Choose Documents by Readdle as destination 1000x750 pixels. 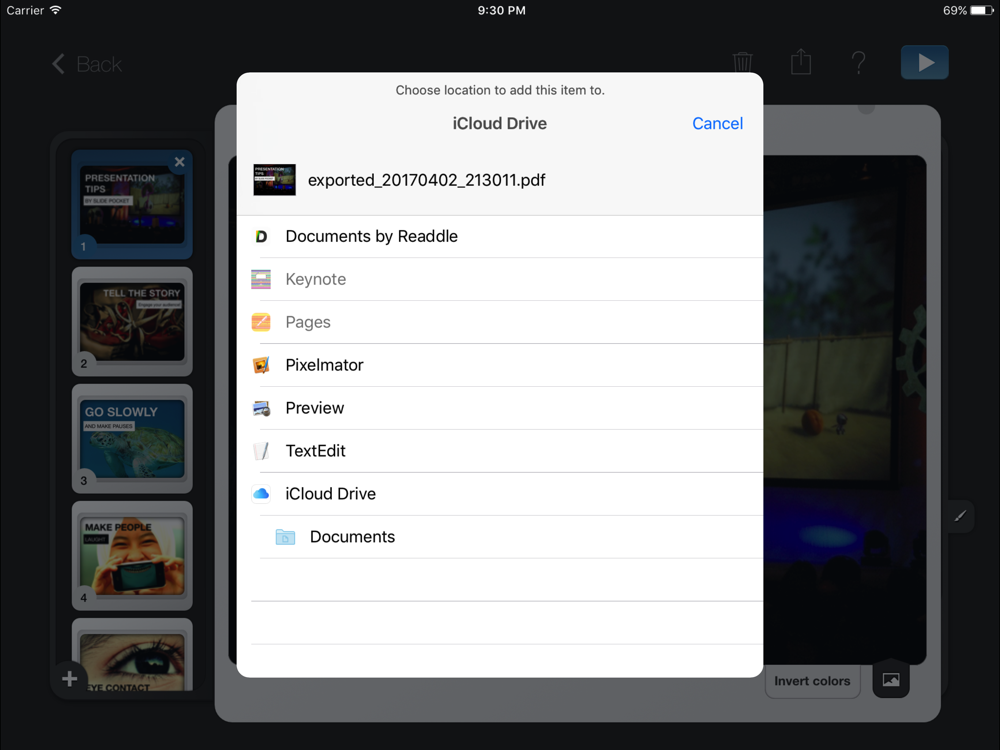pos(500,237)
